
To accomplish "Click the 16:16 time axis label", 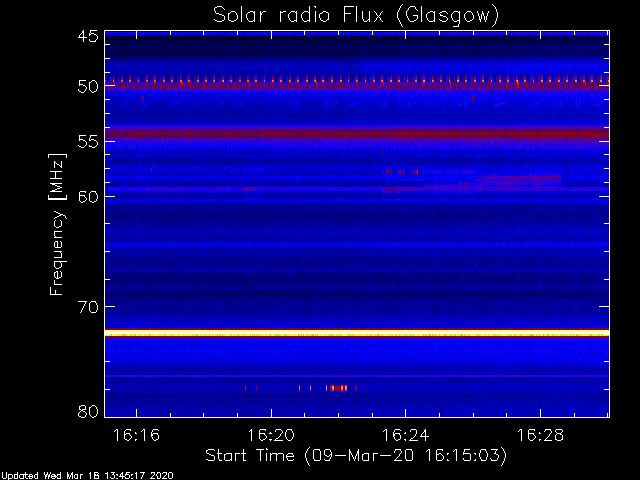I will click(x=136, y=435).
